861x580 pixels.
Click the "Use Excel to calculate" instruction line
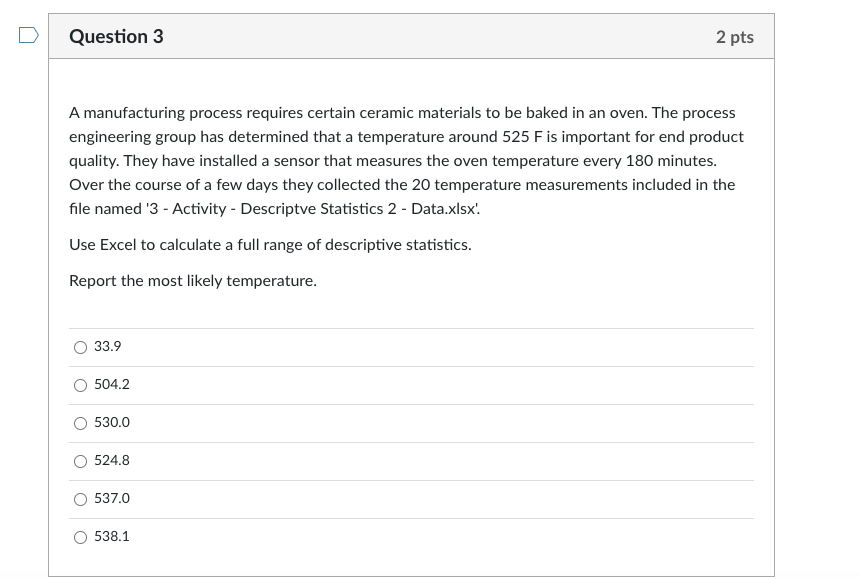[270, 245]
